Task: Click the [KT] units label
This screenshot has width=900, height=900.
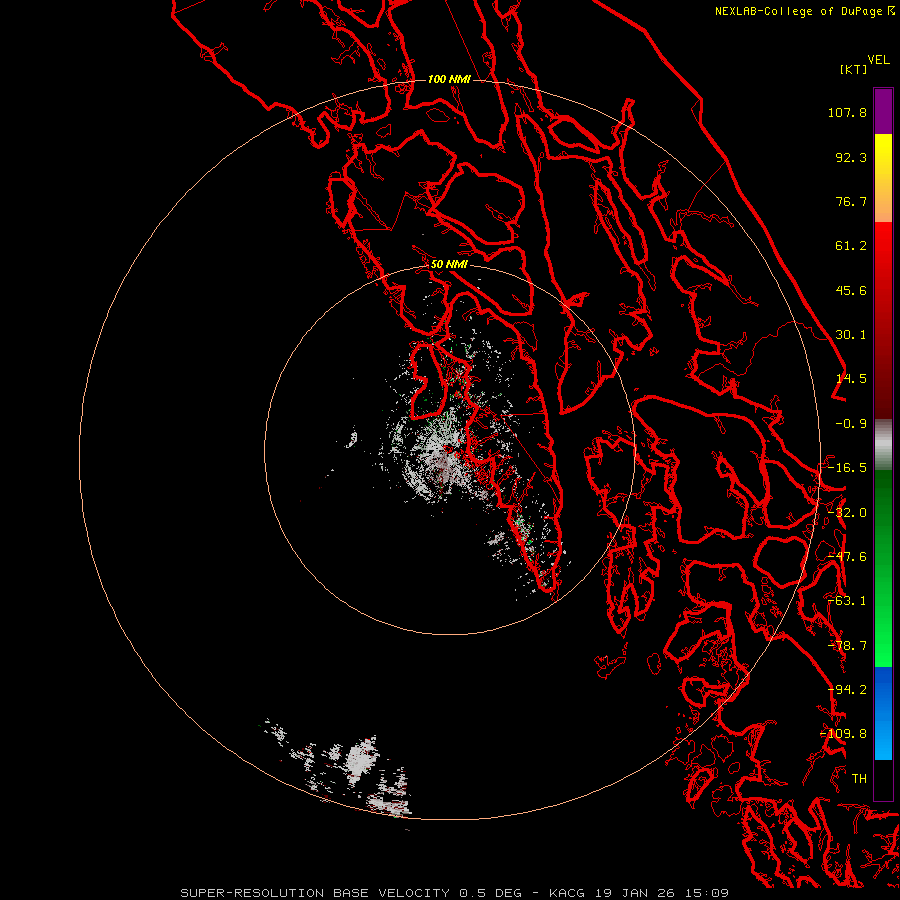Action: point(854,69)
